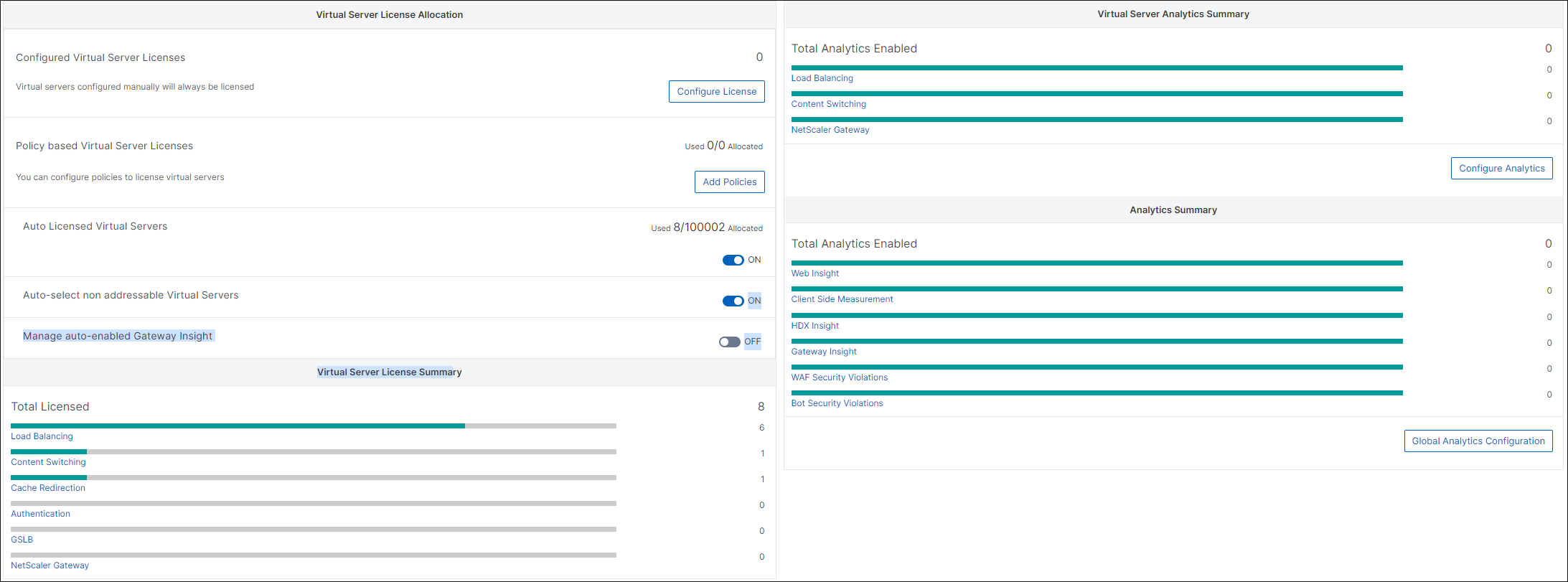Screen dimensions: 1568x582
Task: Select the Client Side Measurement link
Action: click(x=842, y=299)
